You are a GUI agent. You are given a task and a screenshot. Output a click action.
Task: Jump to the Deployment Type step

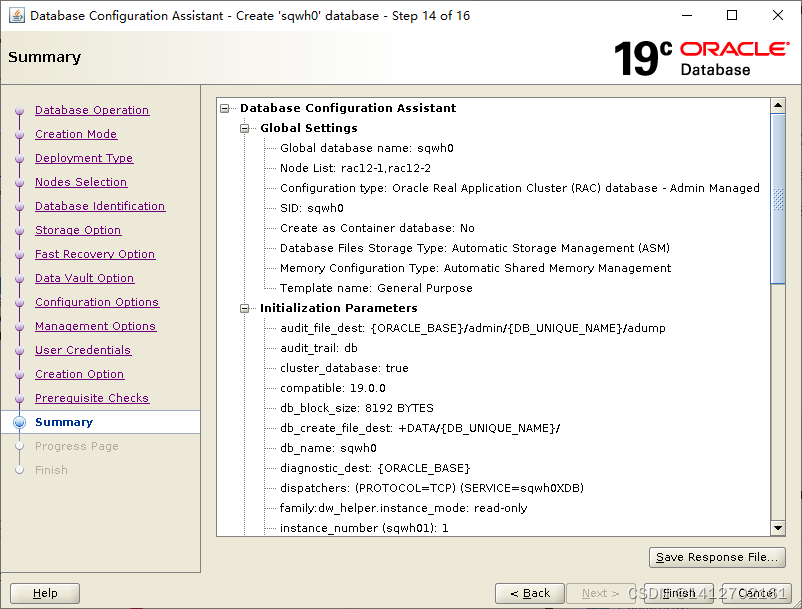tap(84, 158)
